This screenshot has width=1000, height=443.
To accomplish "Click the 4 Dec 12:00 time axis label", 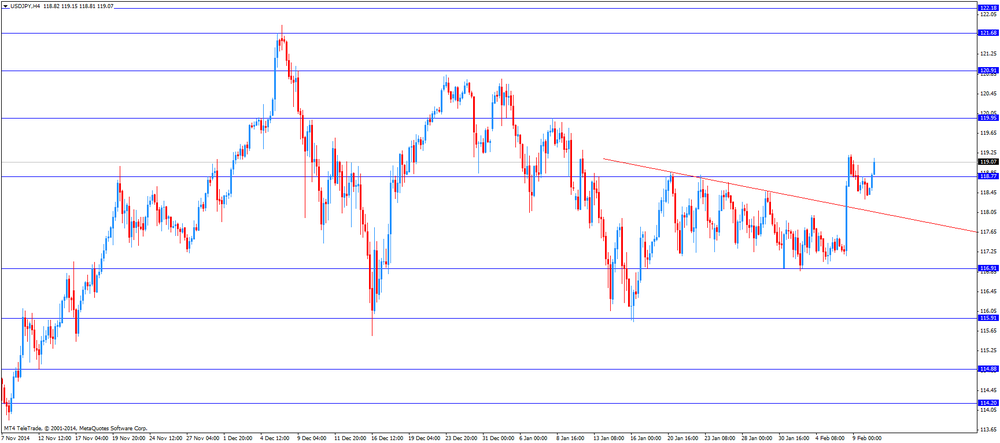I will coord(277,439).
